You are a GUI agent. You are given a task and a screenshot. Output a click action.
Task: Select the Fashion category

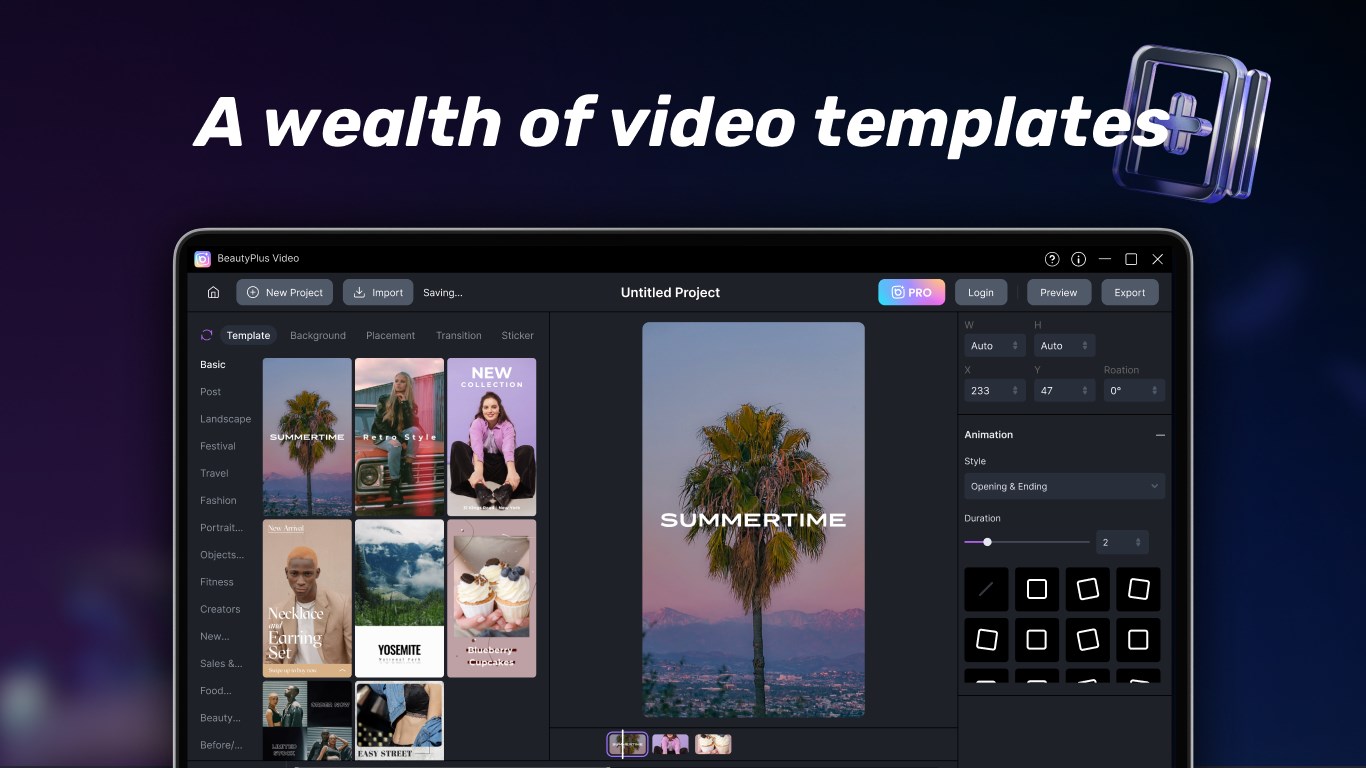pos(218,500)
